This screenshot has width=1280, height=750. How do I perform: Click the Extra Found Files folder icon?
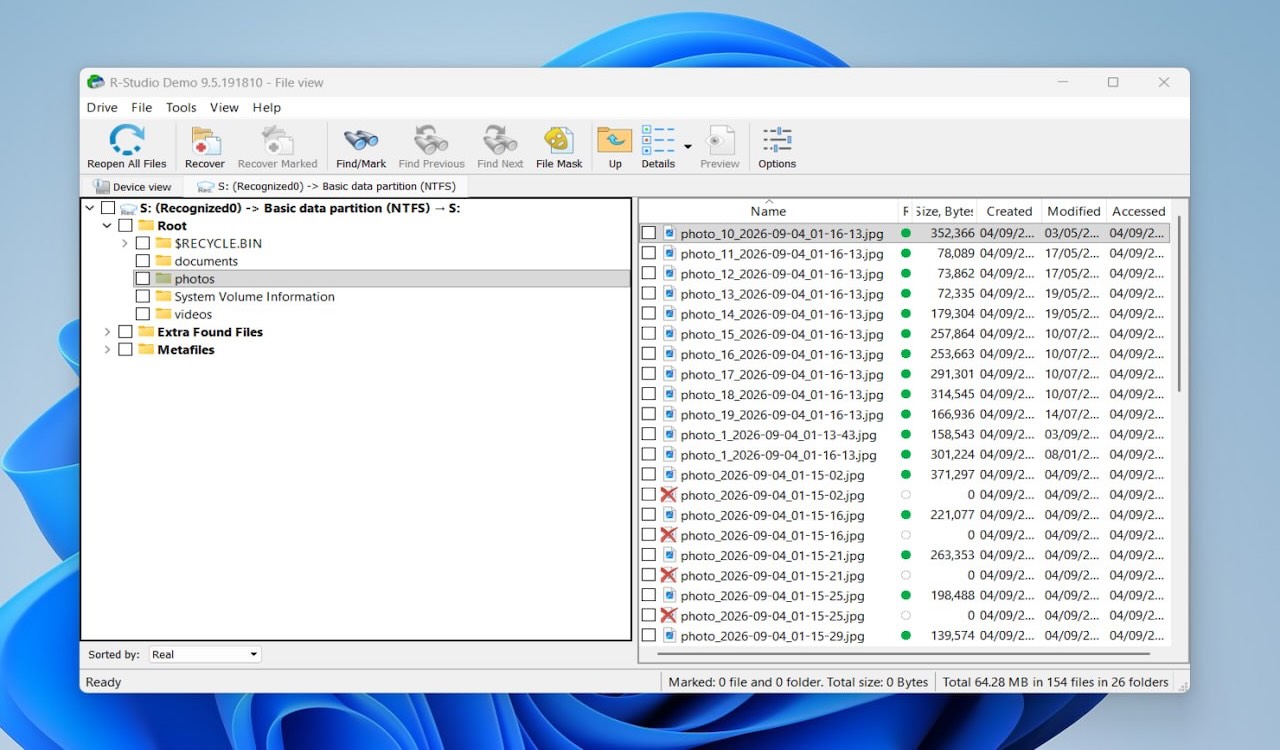(x=146, y=332)
